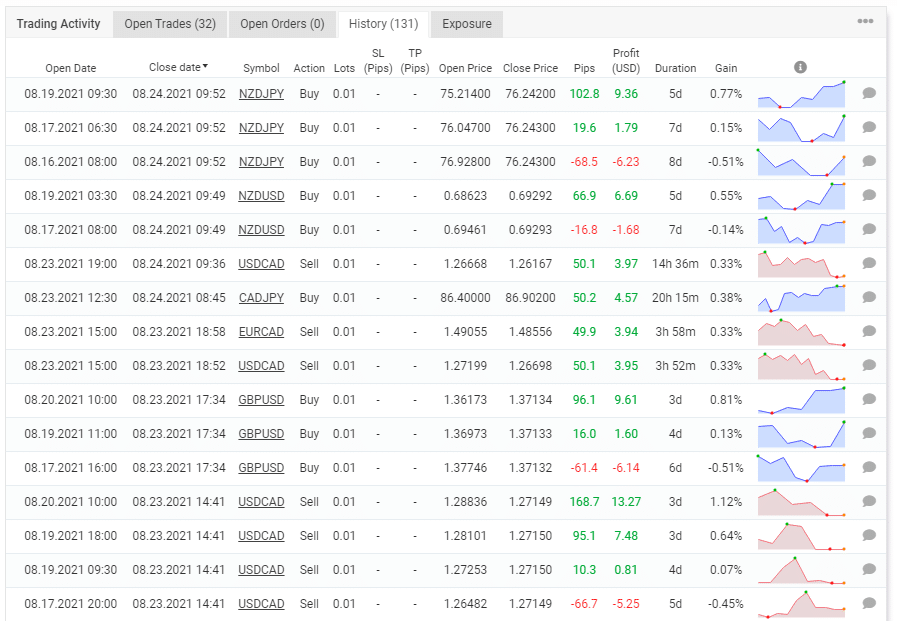Switch to the Open Trades (32) tab
The height and width of the screenshot is (621, 897).
[x=170, y=23]
